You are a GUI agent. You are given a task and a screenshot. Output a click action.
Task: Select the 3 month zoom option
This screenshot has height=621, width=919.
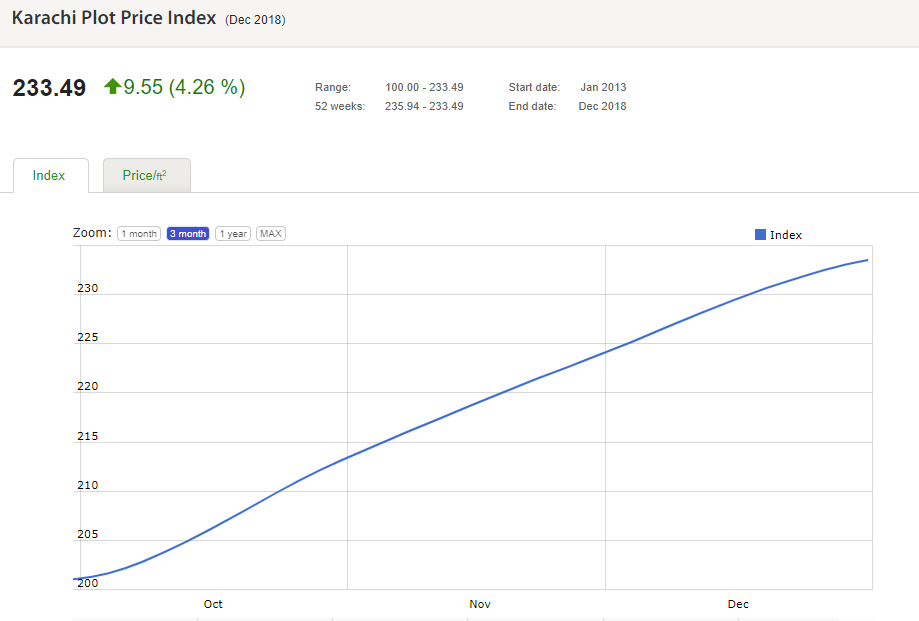coord(188,234)
